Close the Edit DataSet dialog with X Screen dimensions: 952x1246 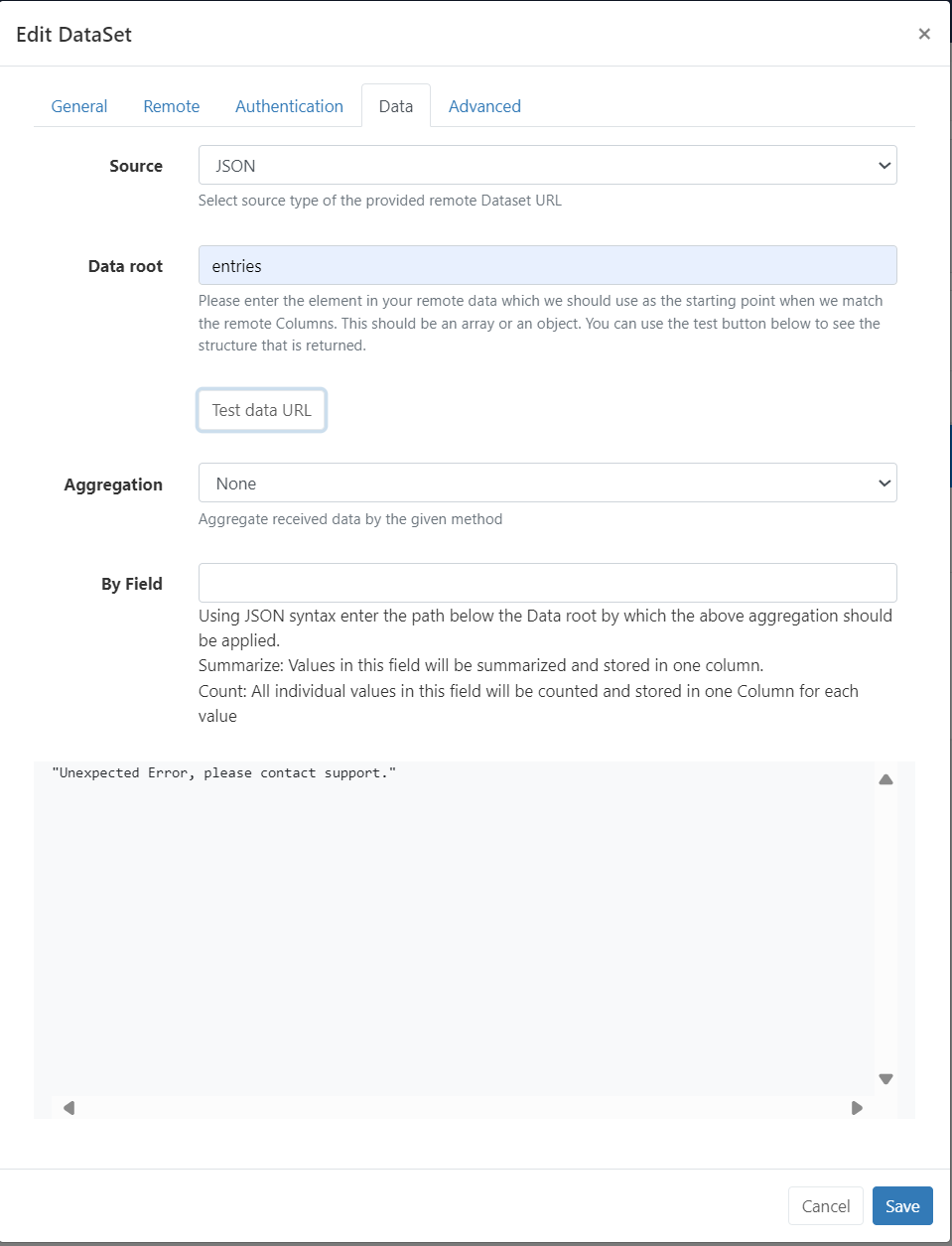[x=924, y=34]
